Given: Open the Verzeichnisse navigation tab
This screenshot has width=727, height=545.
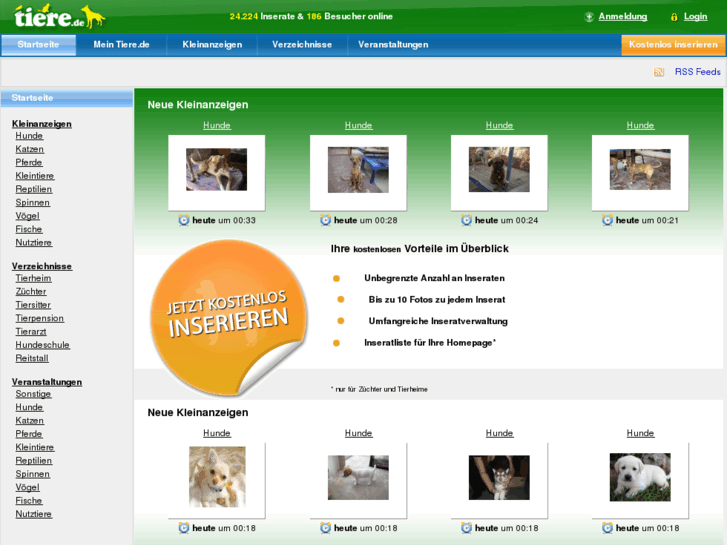Looking at the screenshot, I should [x=302, y=45].
